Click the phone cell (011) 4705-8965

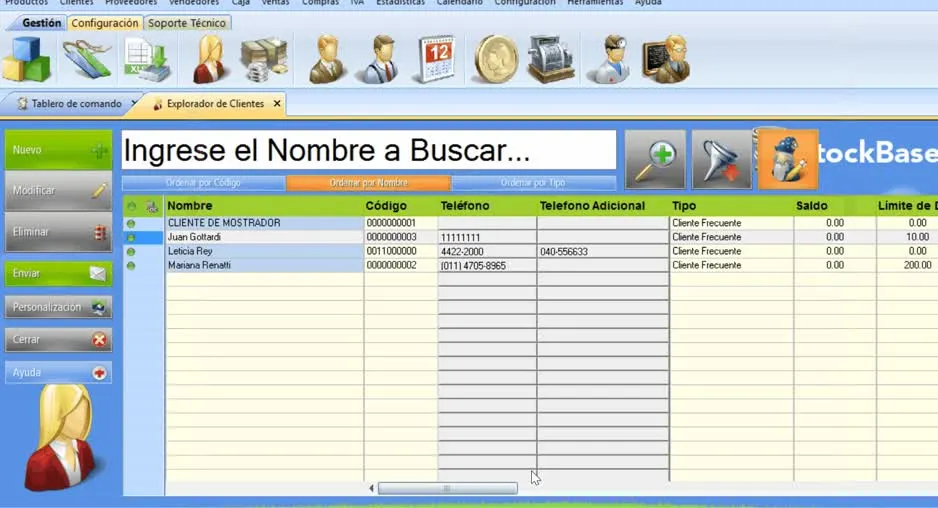487,266
